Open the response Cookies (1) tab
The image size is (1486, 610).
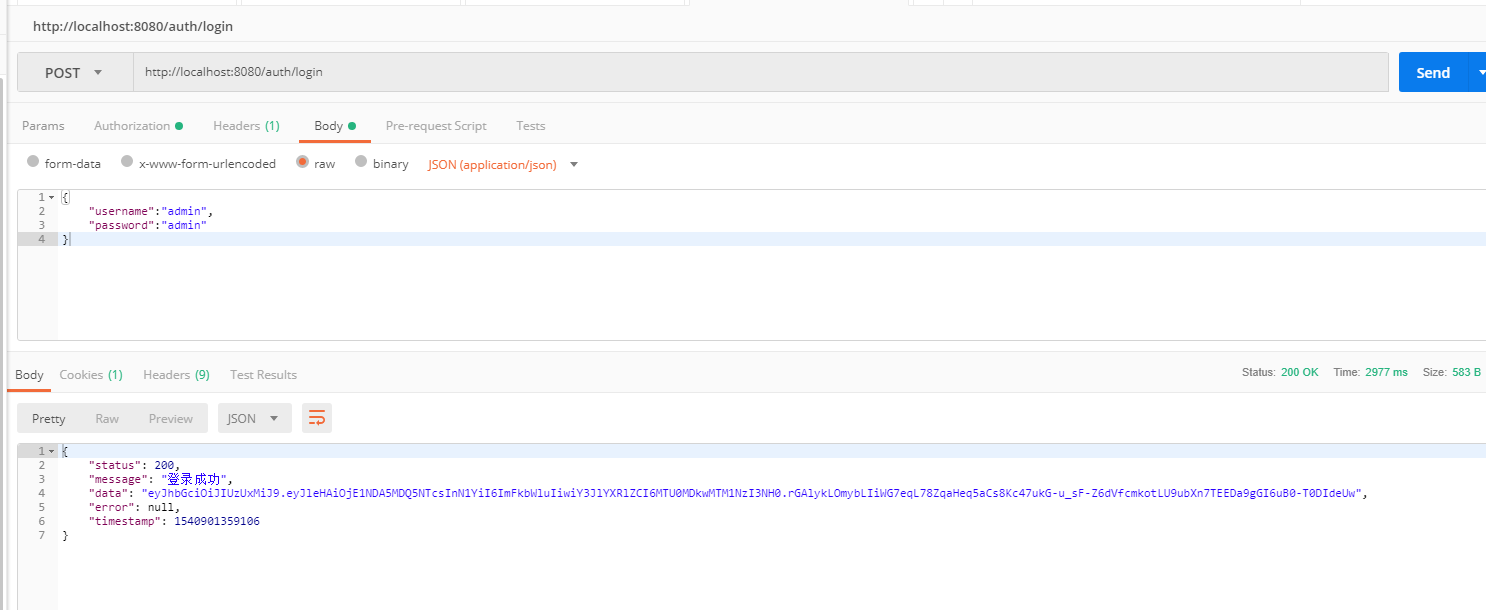pos(91,375)
